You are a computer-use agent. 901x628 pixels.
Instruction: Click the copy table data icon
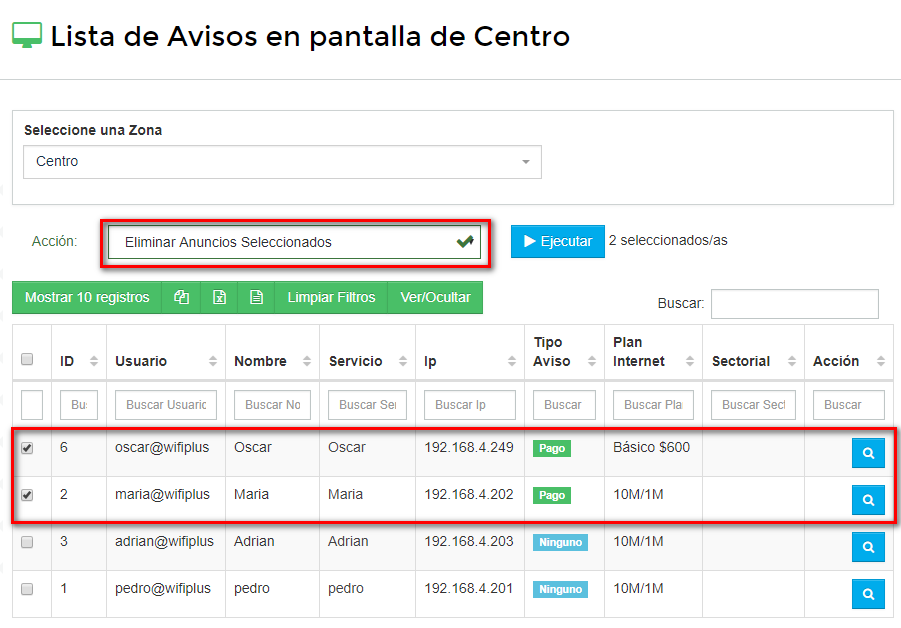tap(181, 298)
